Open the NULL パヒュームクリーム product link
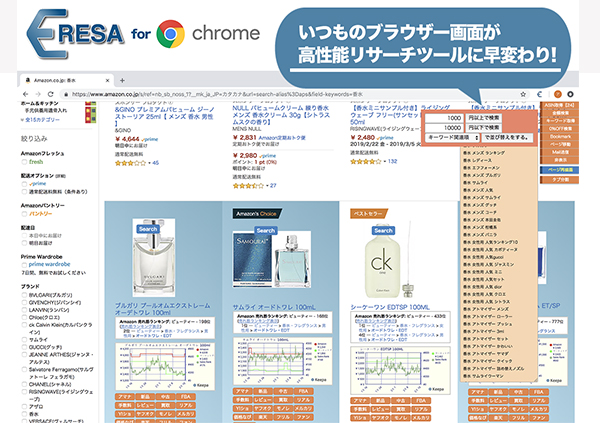The width and height of the screenshot is (600, 423). coord(281,115)
